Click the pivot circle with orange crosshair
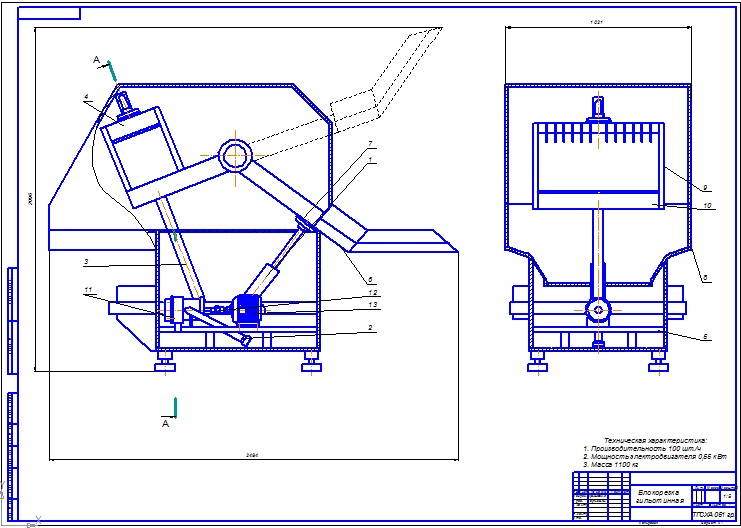741x528 pixels. click(x=236, y=155)
